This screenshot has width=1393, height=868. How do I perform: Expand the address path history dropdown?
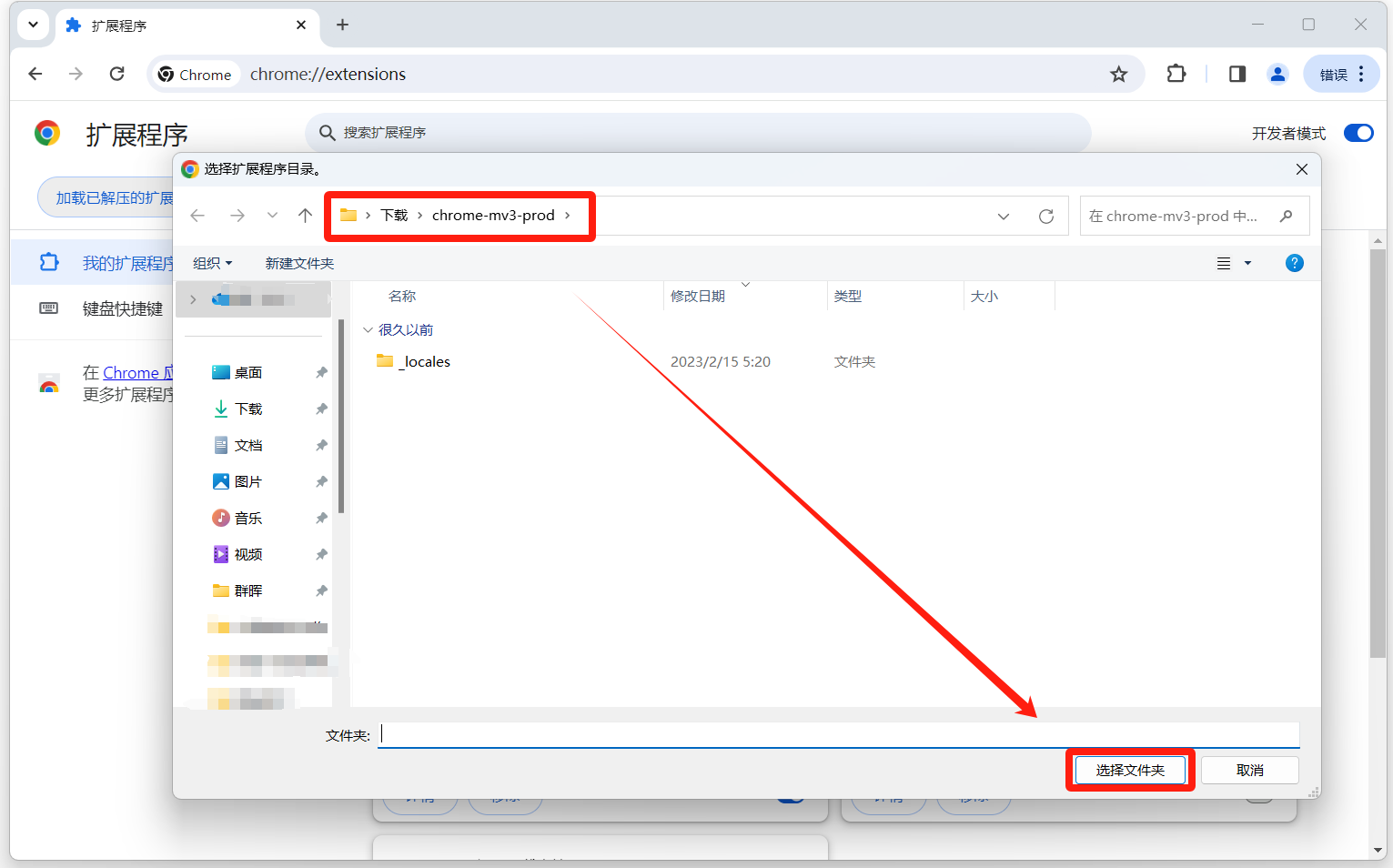pos(1003,217)
